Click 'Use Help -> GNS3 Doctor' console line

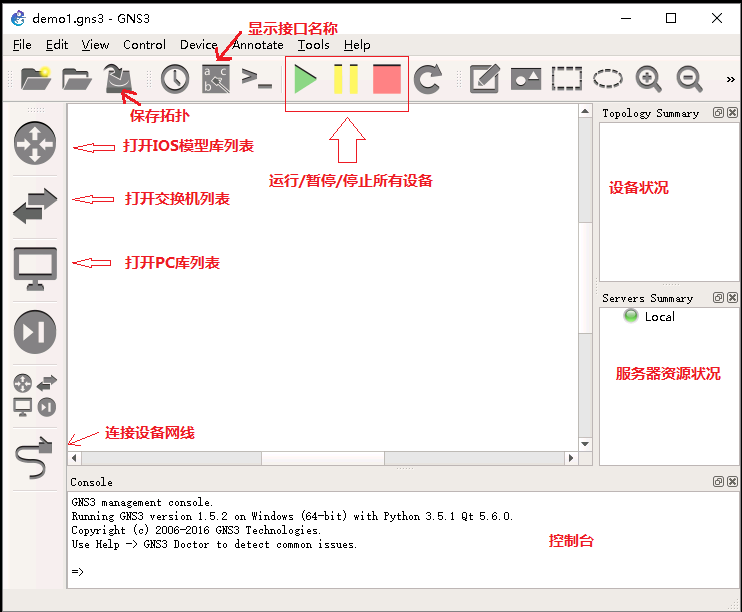214,544
